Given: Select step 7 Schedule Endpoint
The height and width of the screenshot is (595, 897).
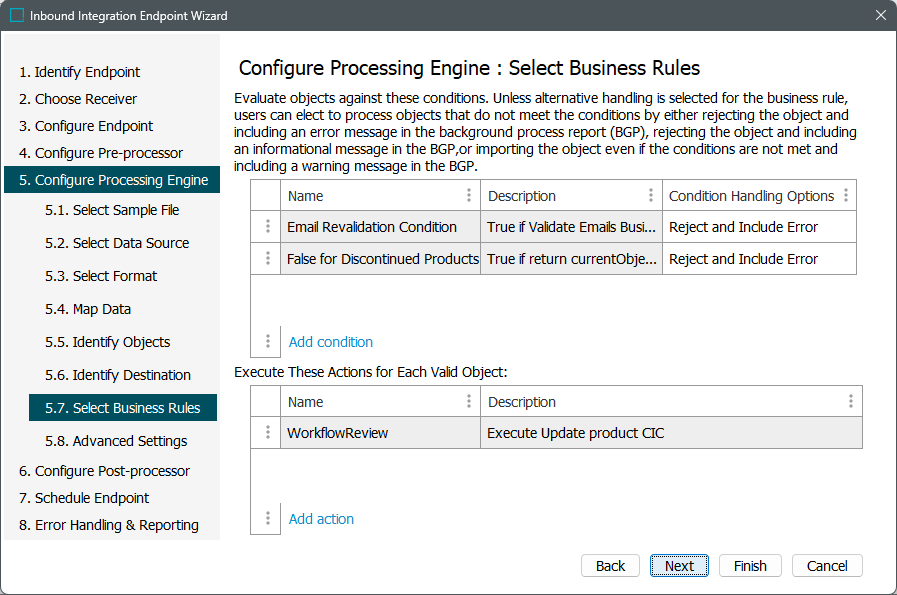Looking at the screenshot, I should 84,498.
